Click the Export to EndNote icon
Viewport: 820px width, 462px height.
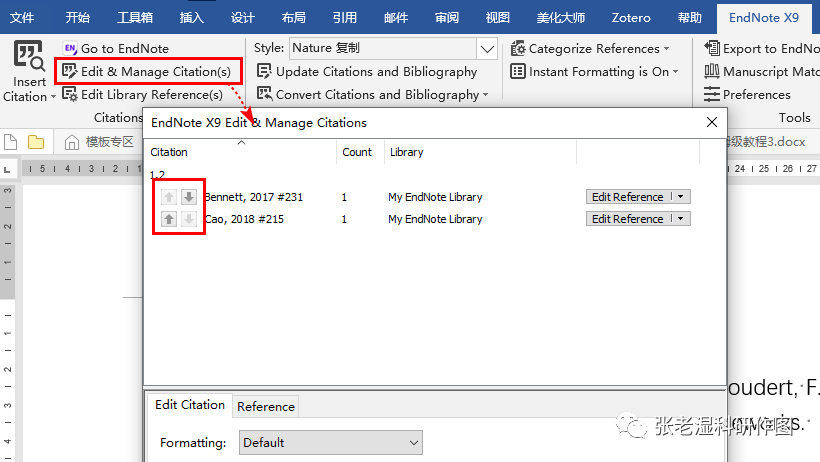click(x=712, y=48)
